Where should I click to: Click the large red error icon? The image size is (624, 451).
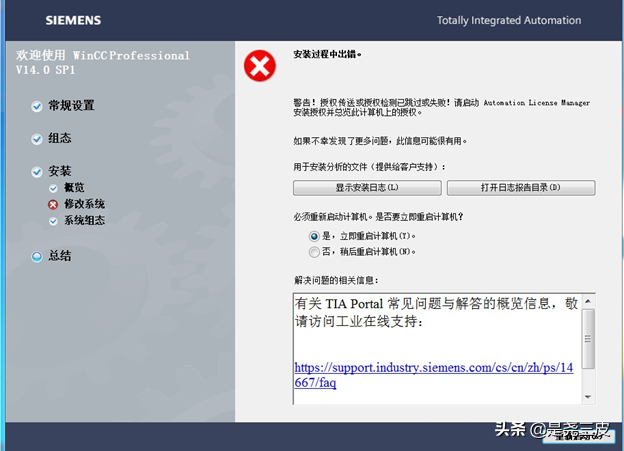coord(259,66)
